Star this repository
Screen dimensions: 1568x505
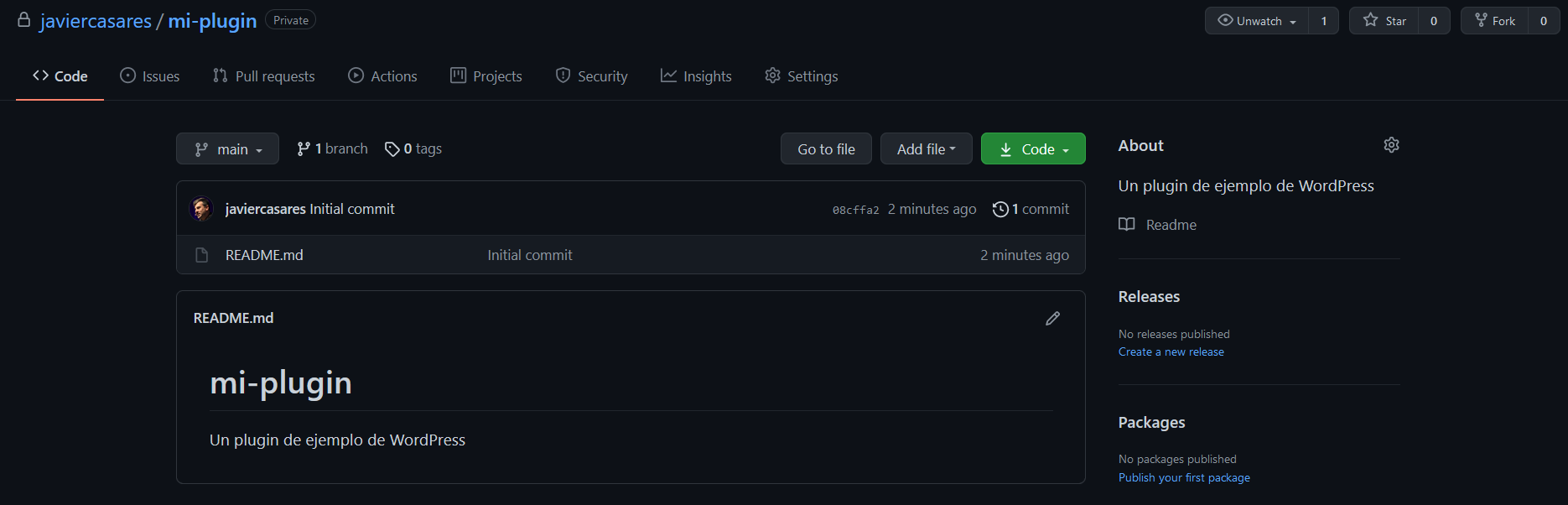point(1384,21)
